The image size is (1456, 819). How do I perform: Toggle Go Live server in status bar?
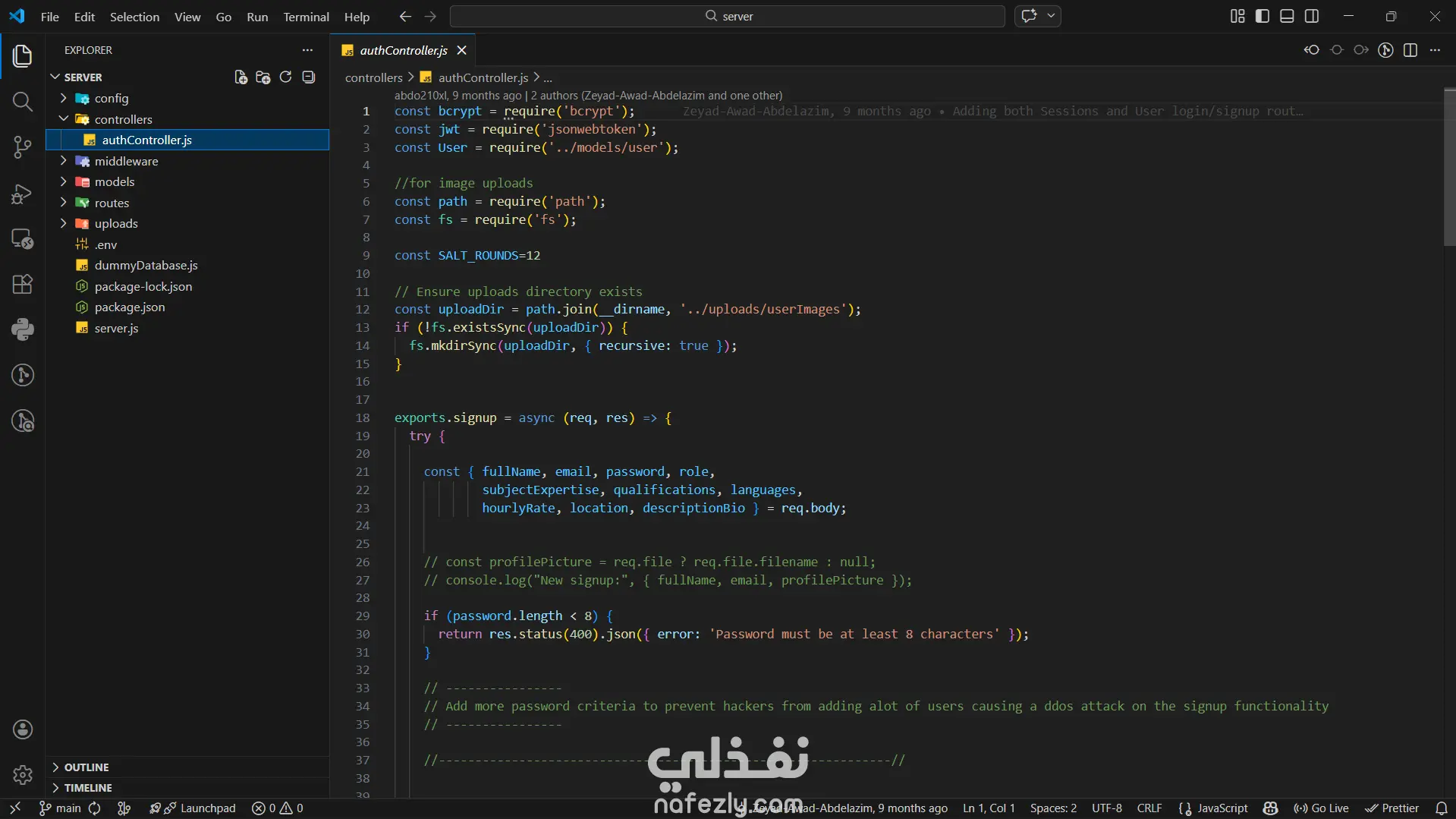[x=1321, y=808]
